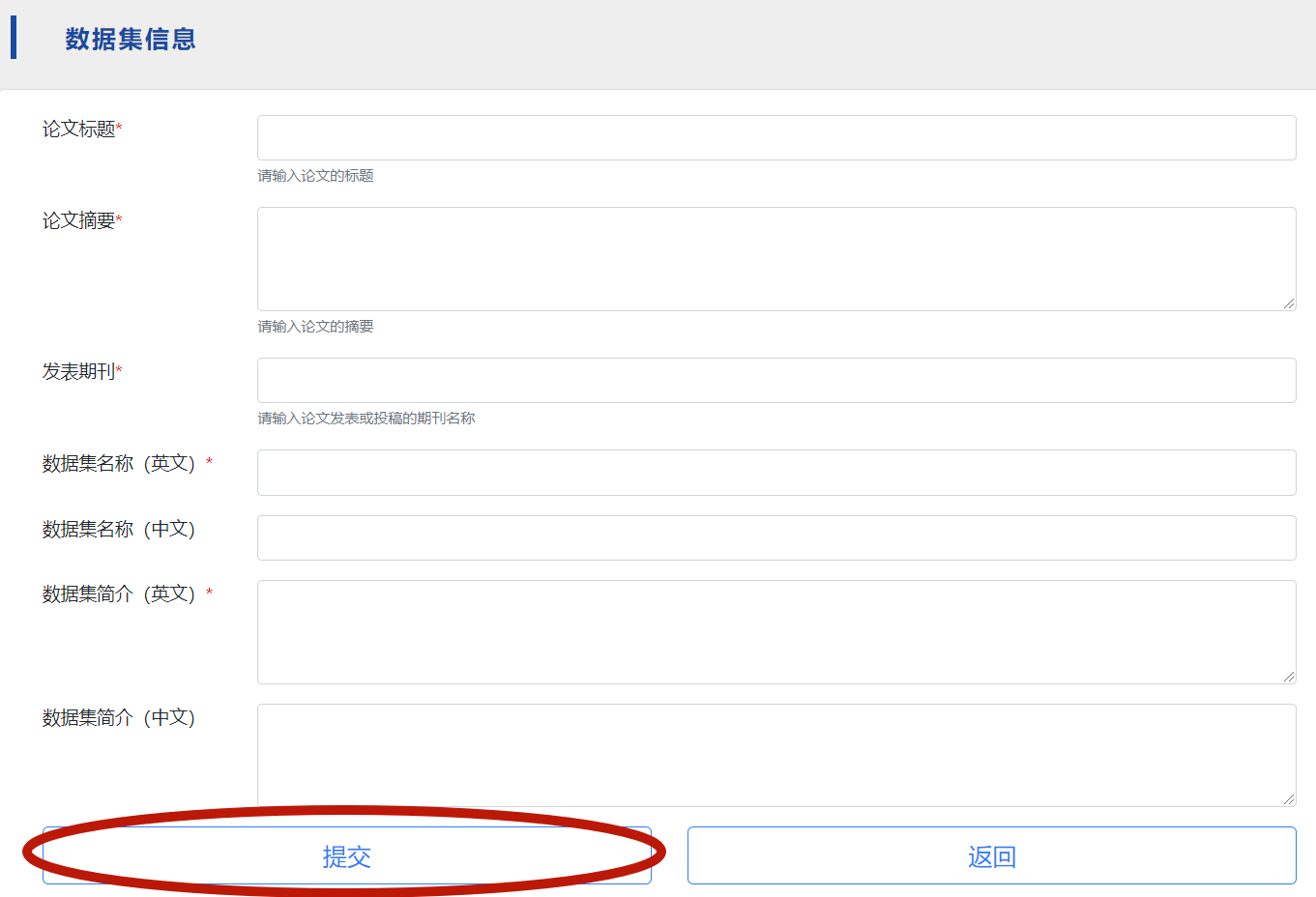Image resolution: width=1316 pixels, height=897 pixels.
Task: Click inside the 数据集简介（英文） text area
Action: tap(775, 632)
